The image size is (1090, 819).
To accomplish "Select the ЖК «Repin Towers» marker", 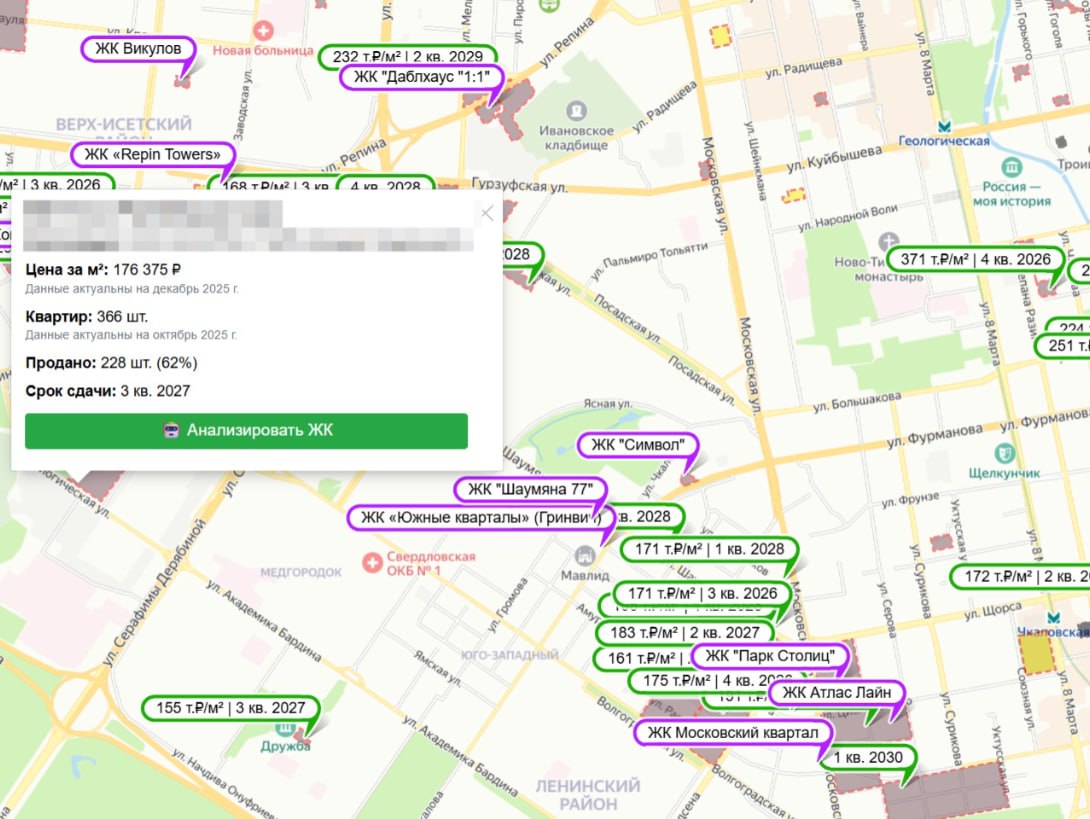I will (x=152, y=154).
